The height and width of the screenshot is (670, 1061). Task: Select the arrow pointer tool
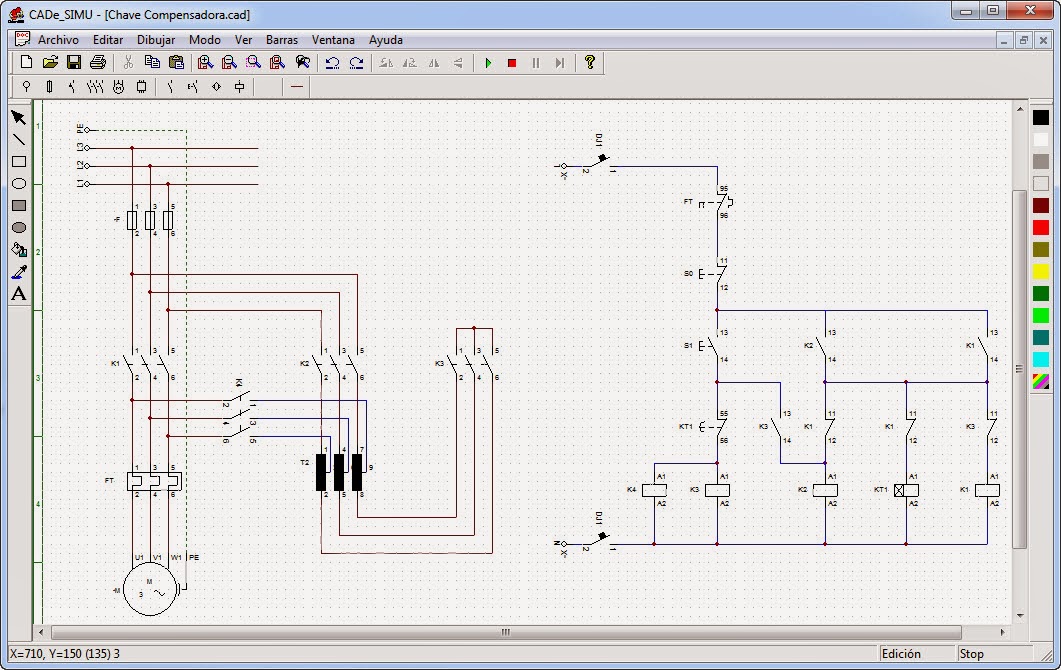pos(19,118)
